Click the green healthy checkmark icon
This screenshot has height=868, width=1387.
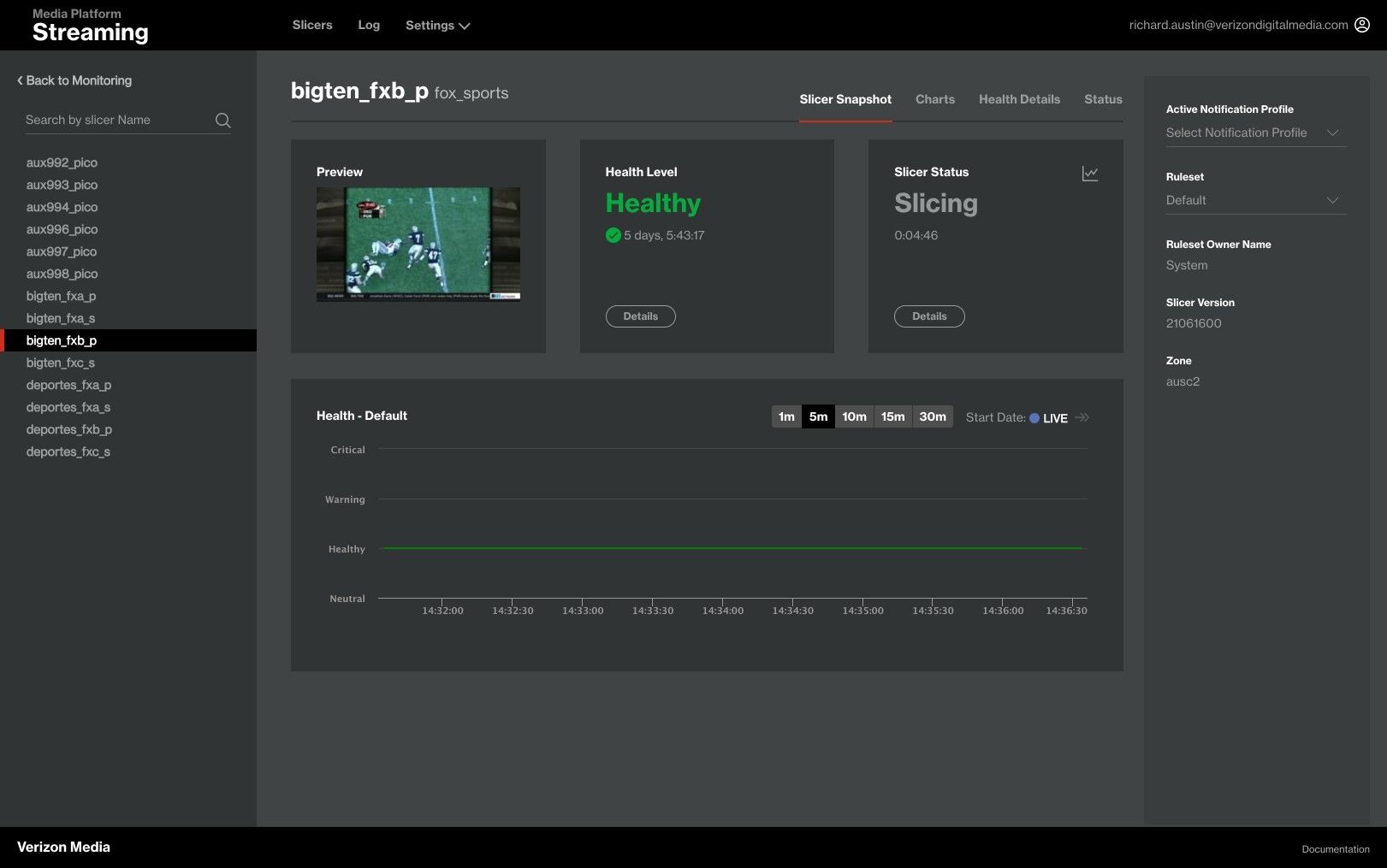[613, 235]
